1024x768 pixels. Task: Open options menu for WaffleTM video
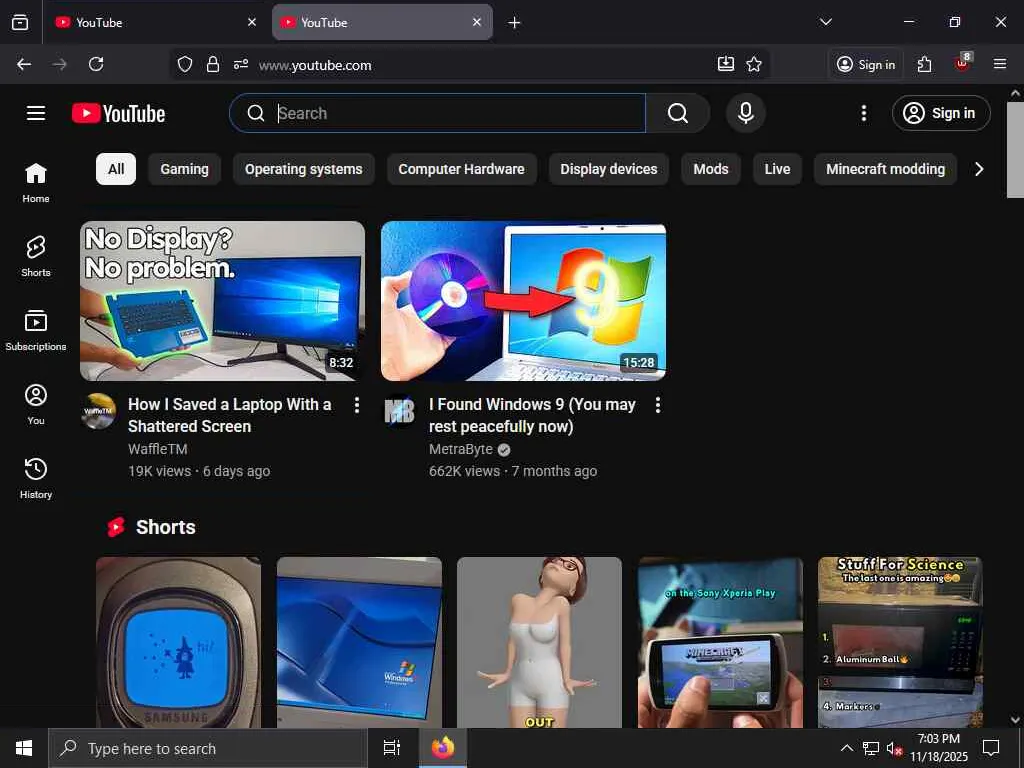357,405
